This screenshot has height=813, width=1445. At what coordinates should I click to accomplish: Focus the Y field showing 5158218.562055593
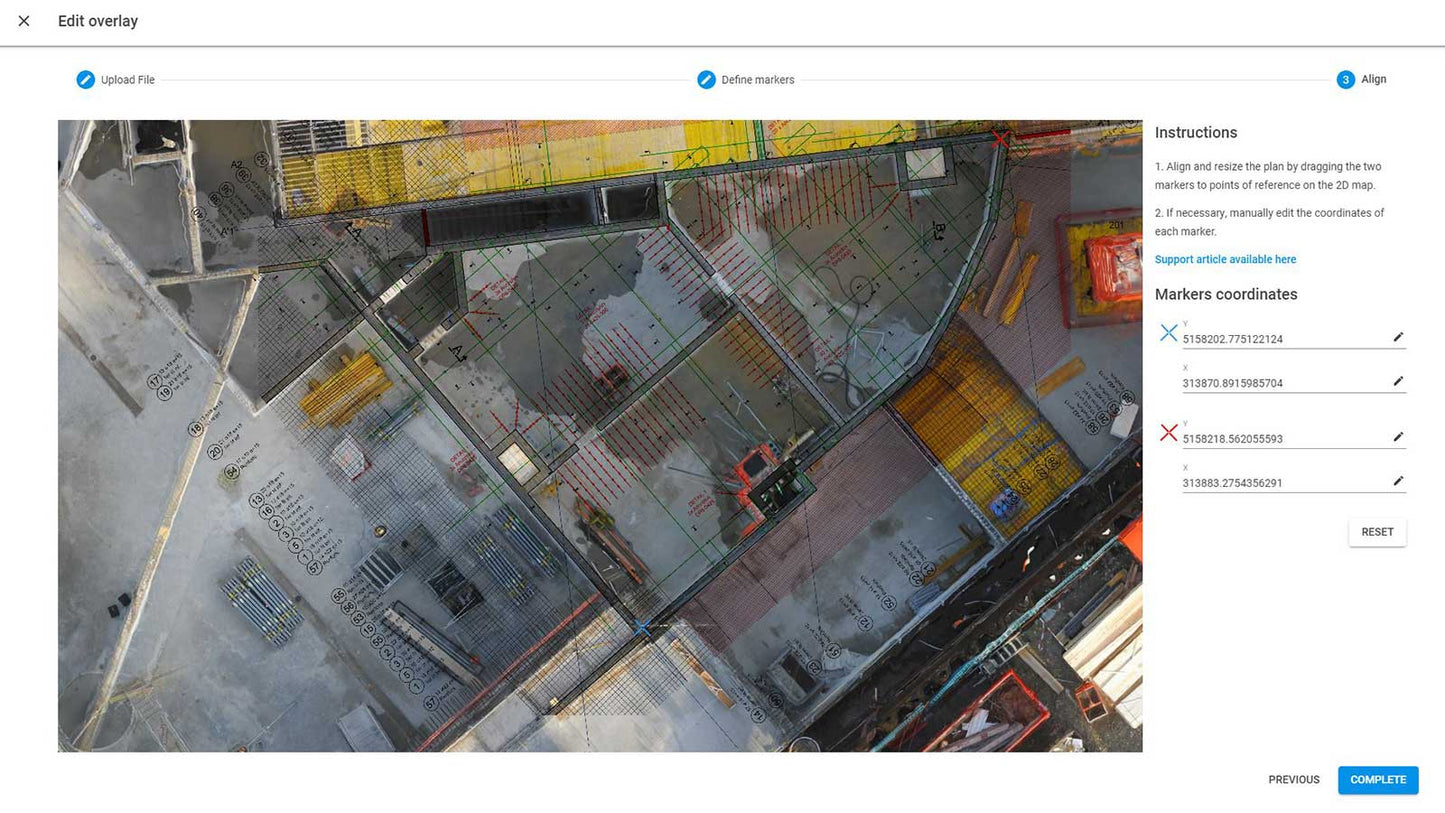[1282, 439]
